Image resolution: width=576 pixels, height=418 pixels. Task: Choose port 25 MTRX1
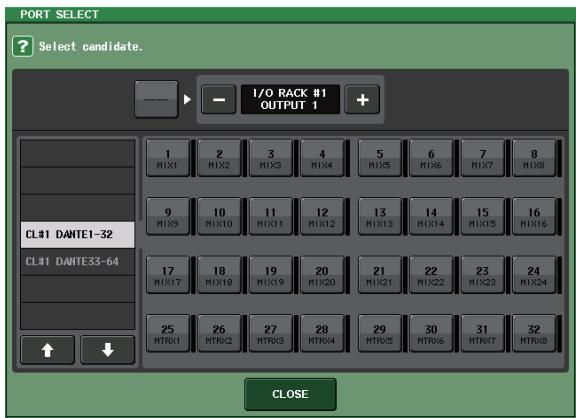tap(168, 334)
